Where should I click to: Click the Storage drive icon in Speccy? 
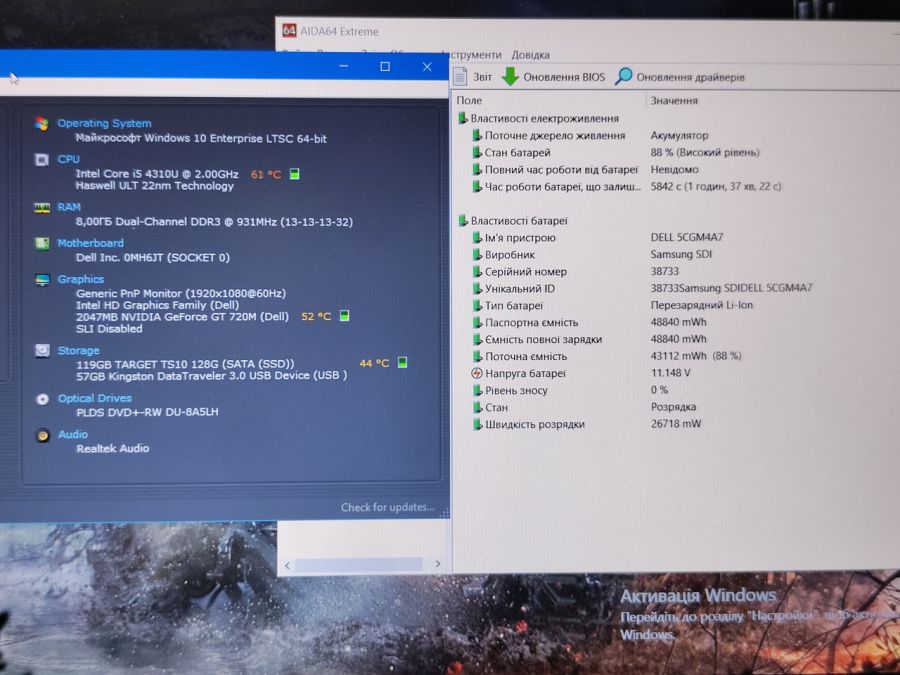pos(42,350)
